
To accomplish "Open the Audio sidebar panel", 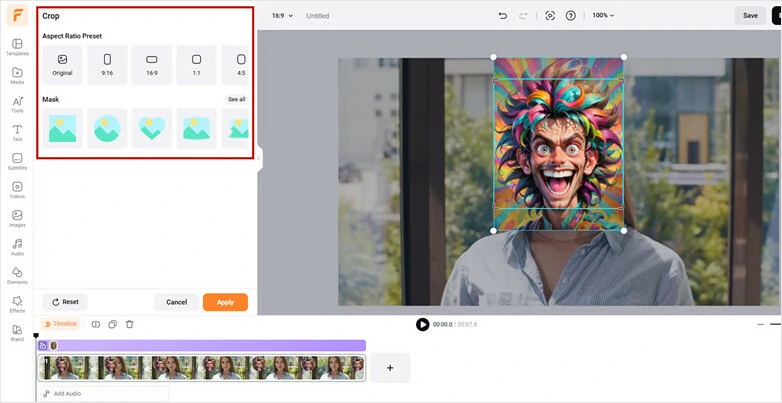I will pyautogui.click(x=17, y=247).
